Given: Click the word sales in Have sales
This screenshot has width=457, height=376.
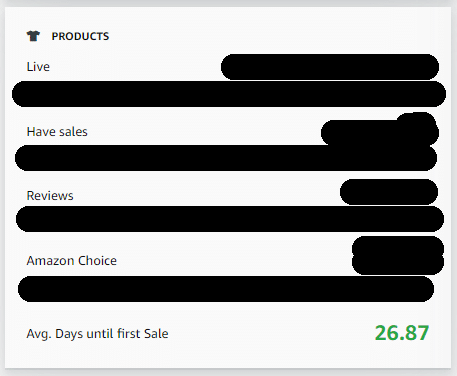Looking at the screenshot, I should coord(73,132).
